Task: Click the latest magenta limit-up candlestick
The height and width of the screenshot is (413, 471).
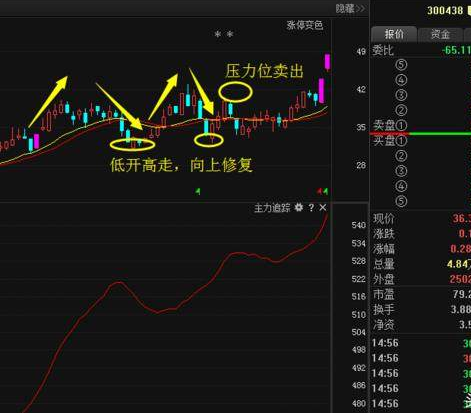Action: click(328, 62)
